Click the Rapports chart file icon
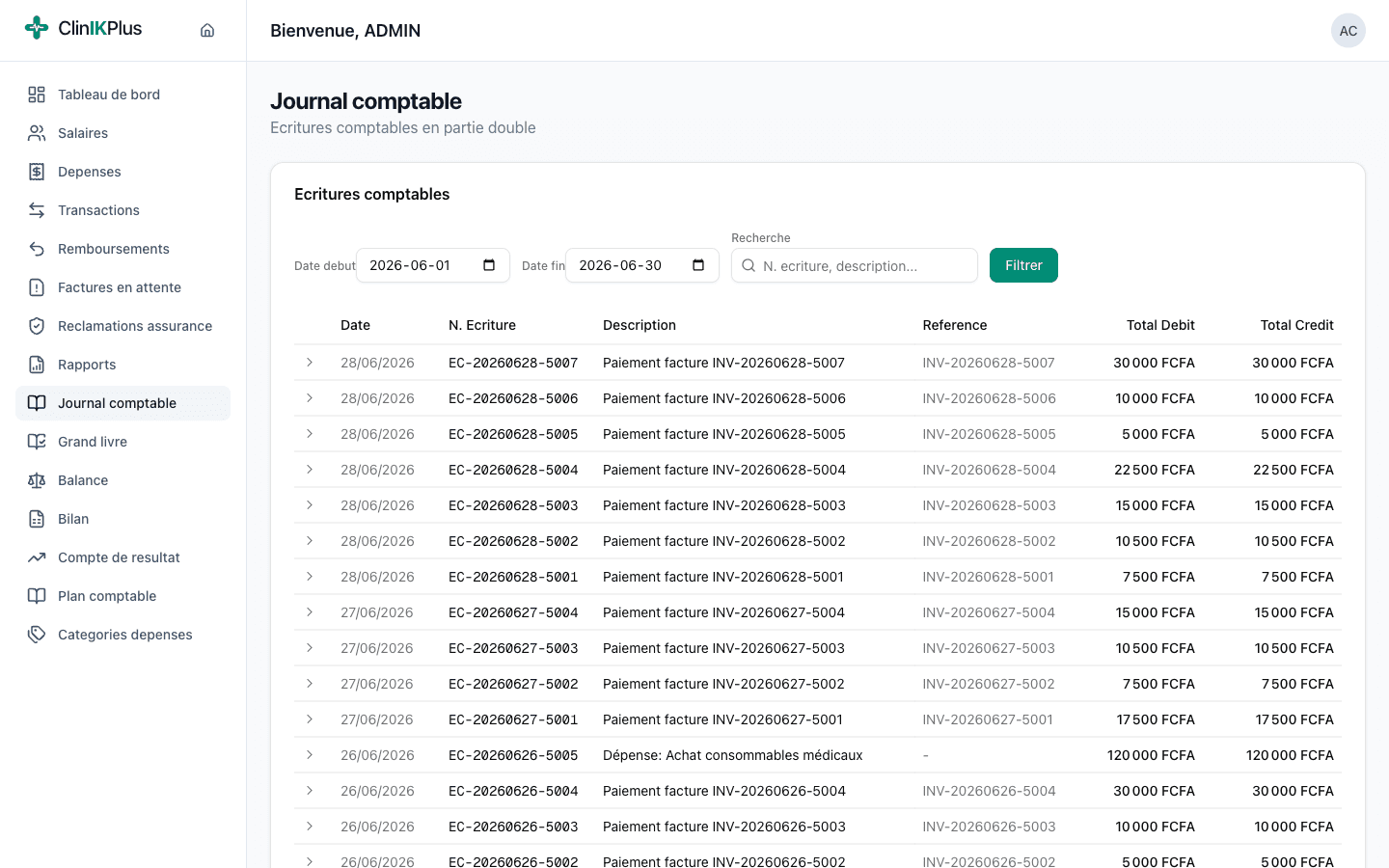 click(x=37, y=365)
